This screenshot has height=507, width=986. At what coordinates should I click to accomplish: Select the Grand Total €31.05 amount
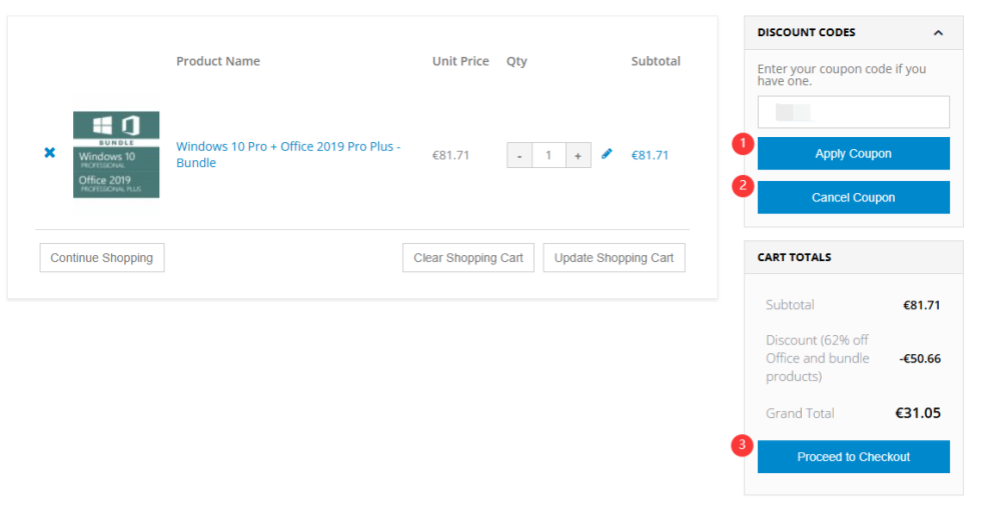coord(918,413)
